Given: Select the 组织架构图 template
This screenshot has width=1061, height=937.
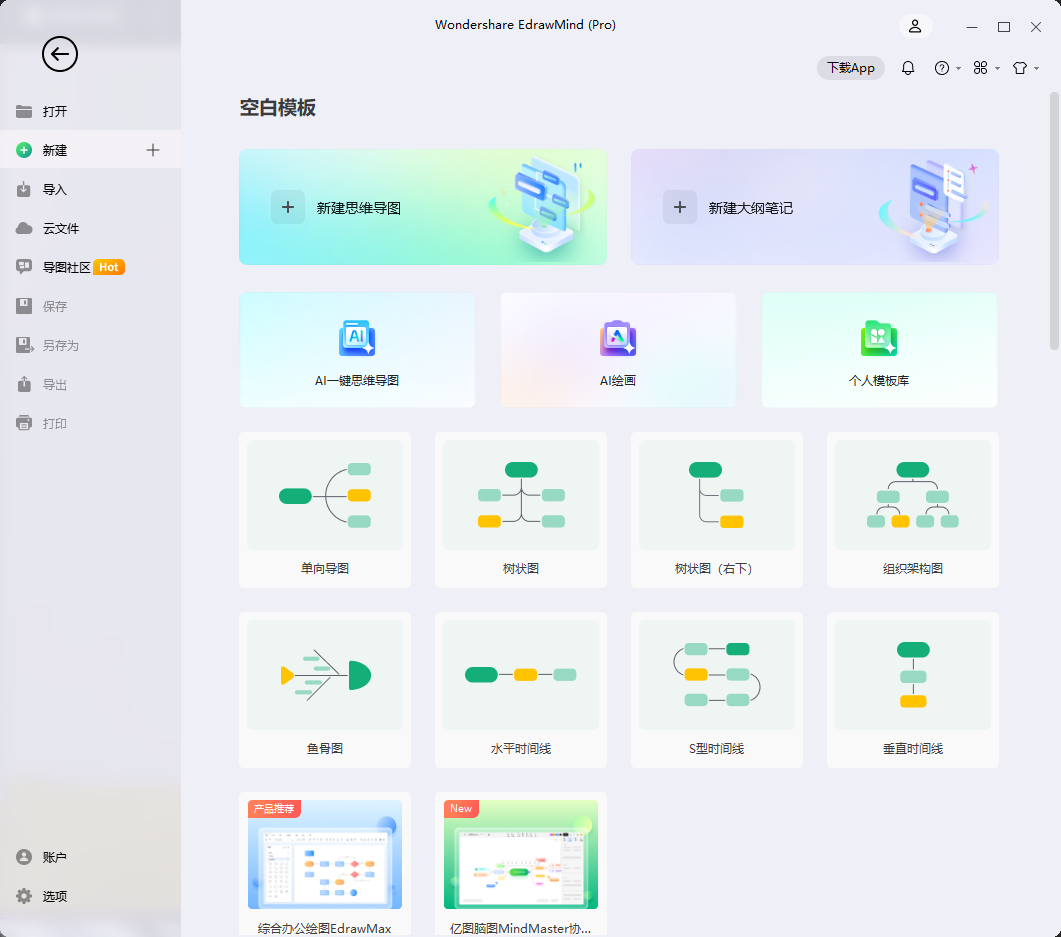Looking at the screenshot, I should 913,510.
